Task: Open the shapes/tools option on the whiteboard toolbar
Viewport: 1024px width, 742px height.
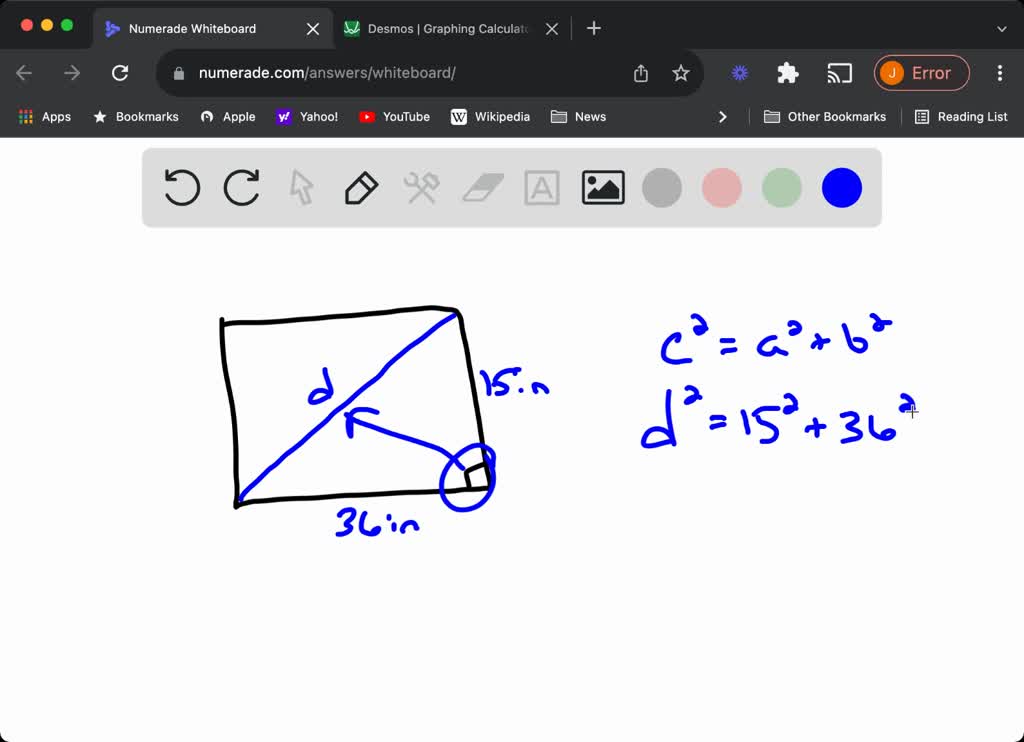Action: [421, 187]
